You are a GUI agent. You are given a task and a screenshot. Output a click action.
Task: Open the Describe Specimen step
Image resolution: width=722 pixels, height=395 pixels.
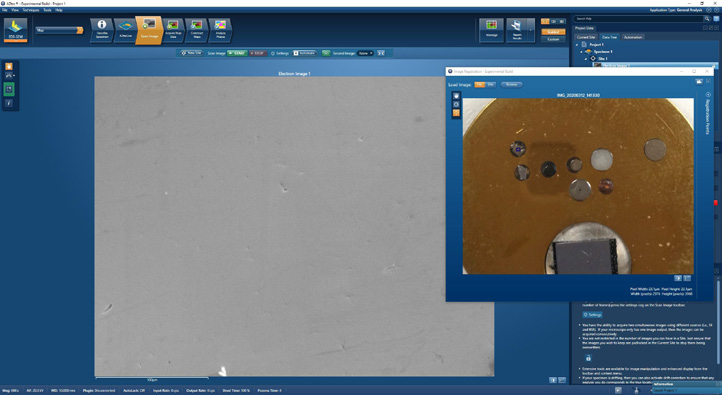102,30
